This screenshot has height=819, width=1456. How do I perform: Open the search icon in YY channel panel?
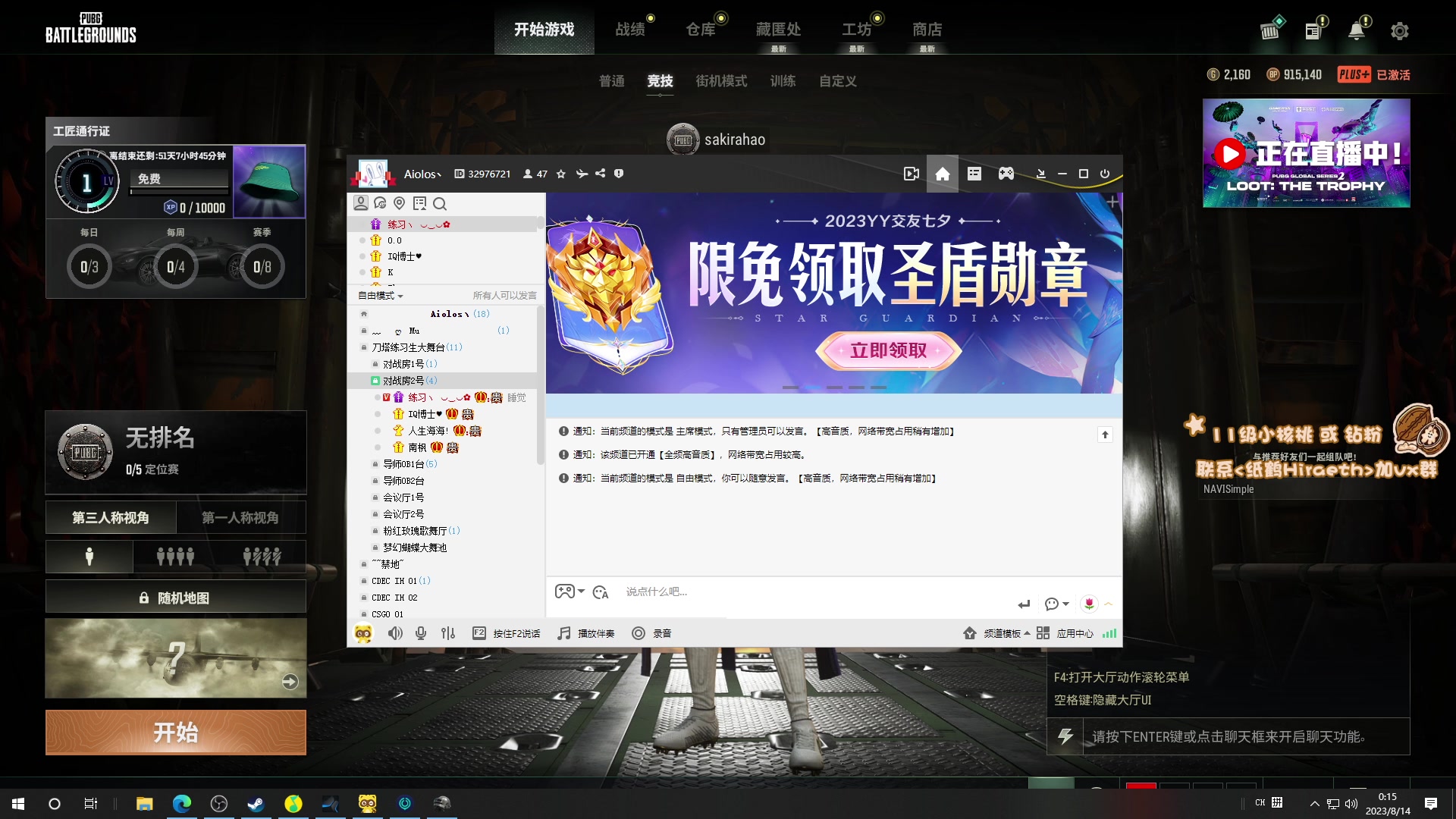pos(440,204)
